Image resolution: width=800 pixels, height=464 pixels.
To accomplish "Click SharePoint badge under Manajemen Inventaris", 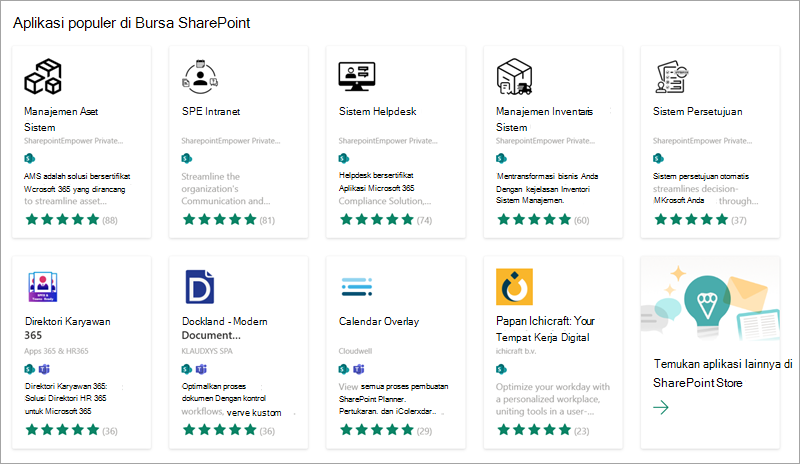I will click(x=501, y=158).
